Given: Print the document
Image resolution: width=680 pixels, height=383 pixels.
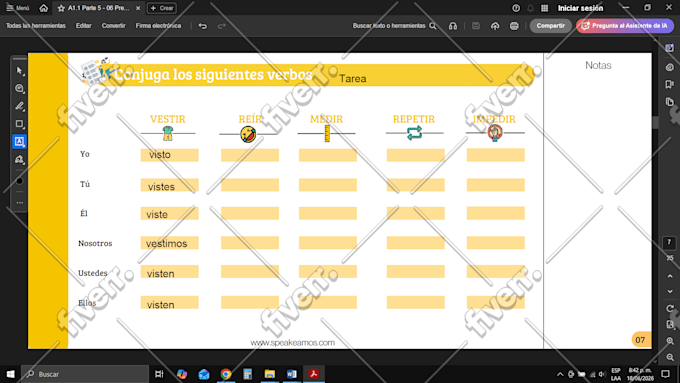Looking at the screenshot, I should [x=514, y=26].
